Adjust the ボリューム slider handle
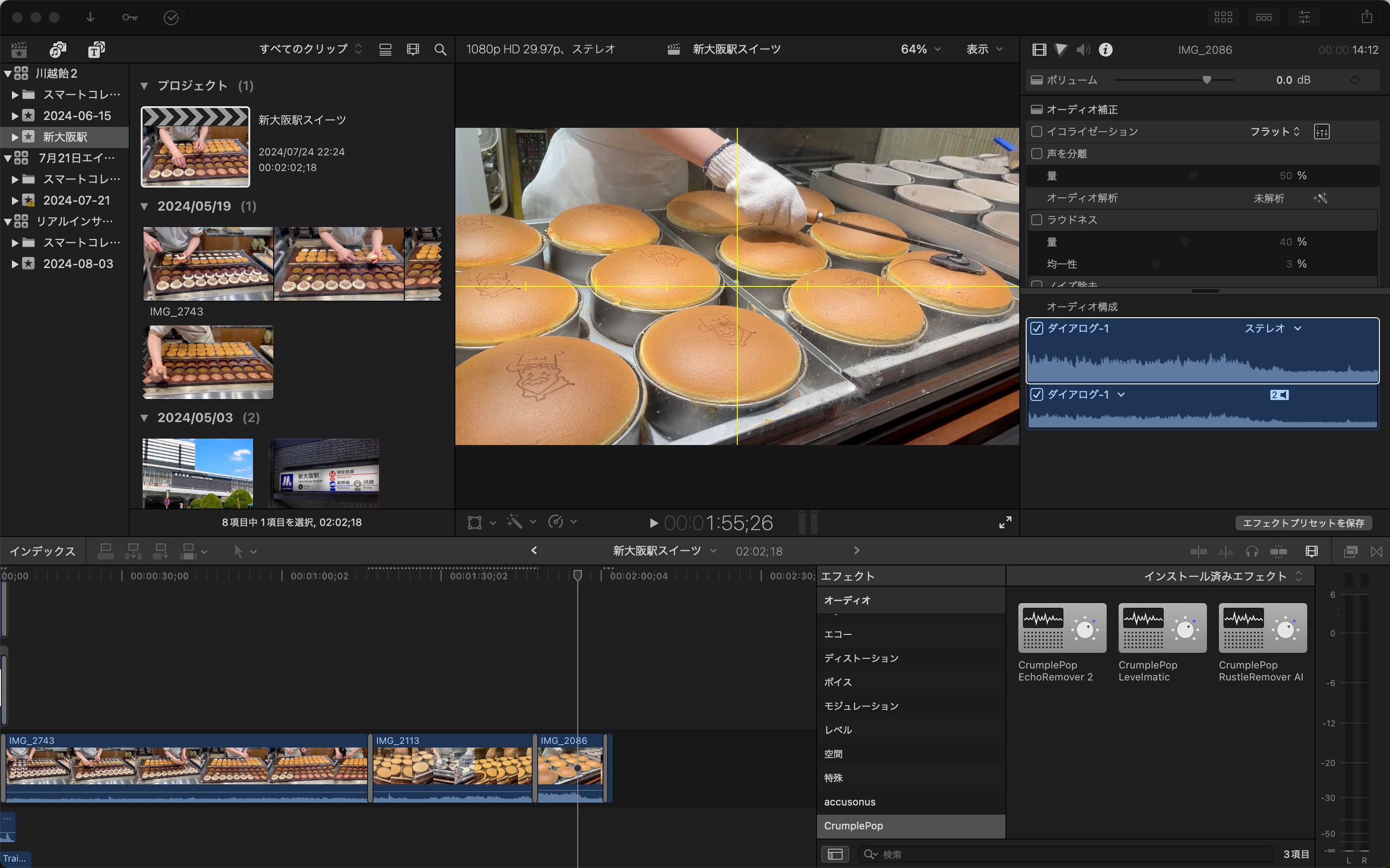 (1206, 80)
